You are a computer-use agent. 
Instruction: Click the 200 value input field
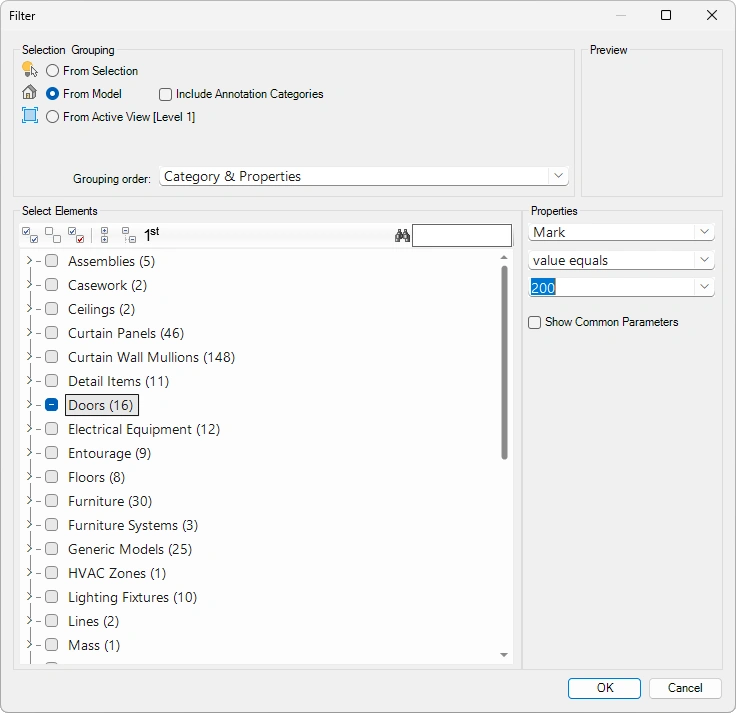612,287
